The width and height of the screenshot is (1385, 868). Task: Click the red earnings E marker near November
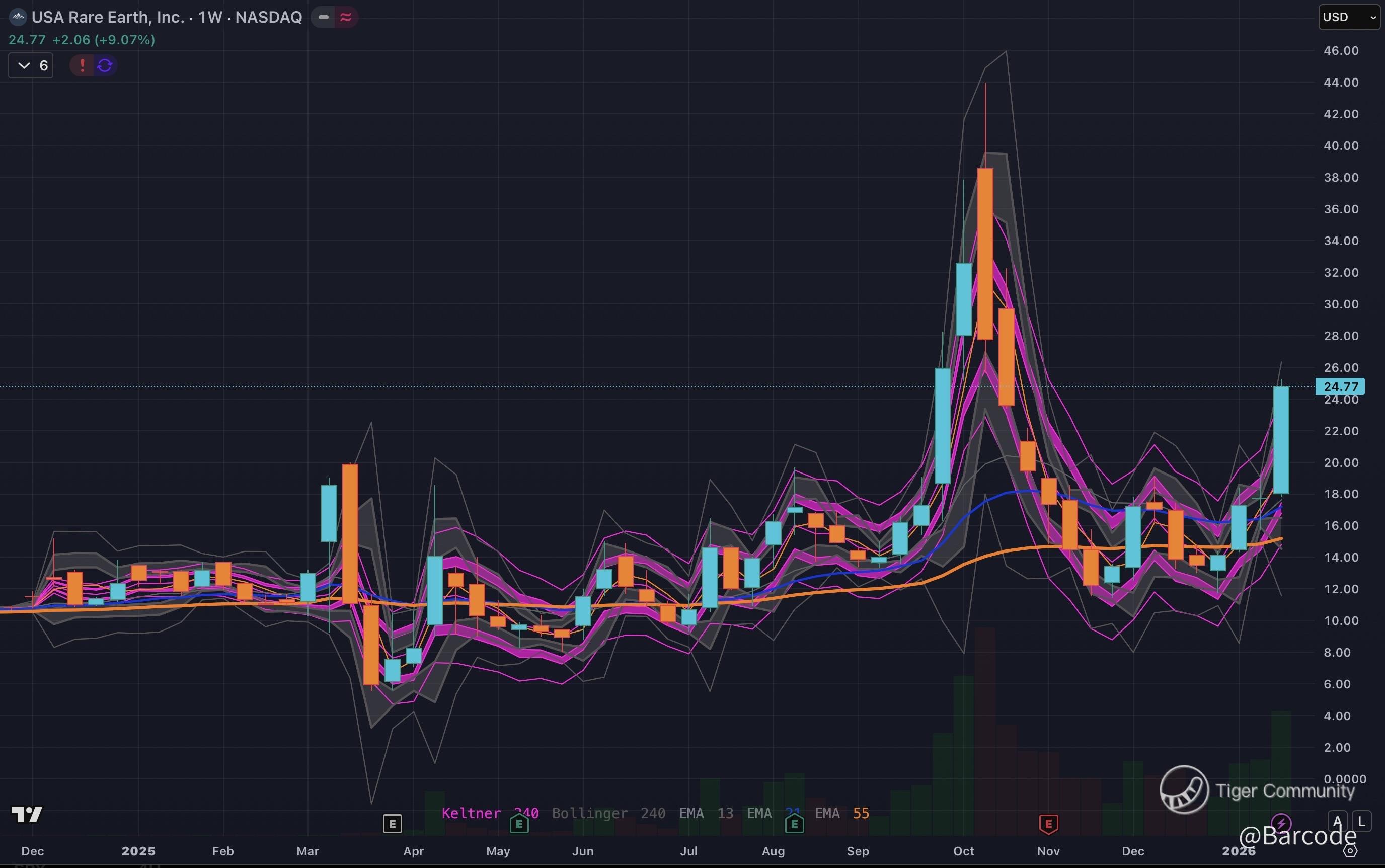pyautogui.click(x=1048, y=824)
